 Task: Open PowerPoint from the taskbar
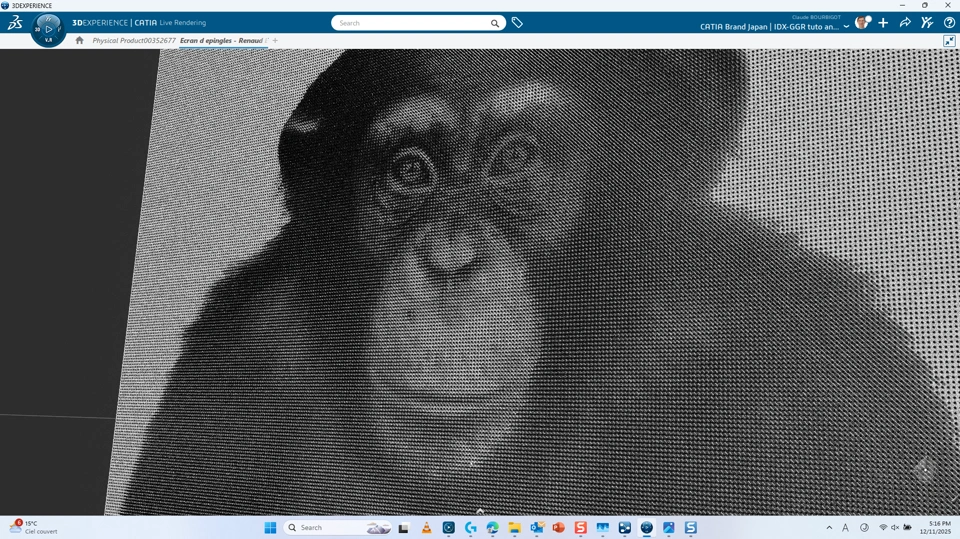558,527
